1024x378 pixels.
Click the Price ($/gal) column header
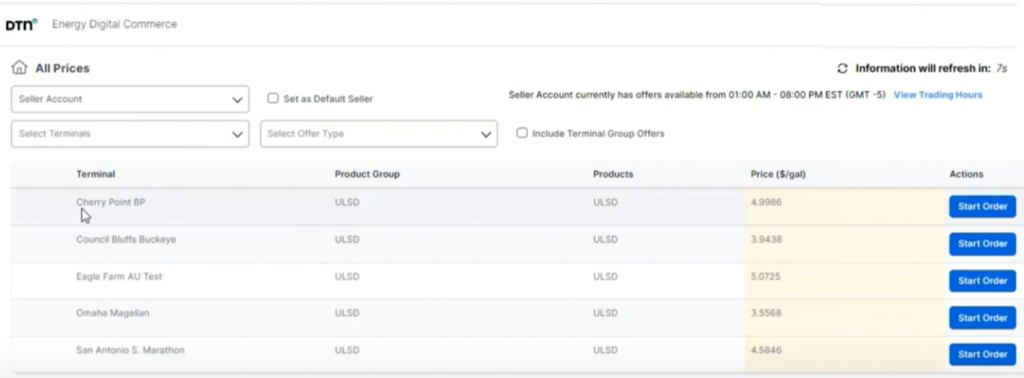coord(778,174)
